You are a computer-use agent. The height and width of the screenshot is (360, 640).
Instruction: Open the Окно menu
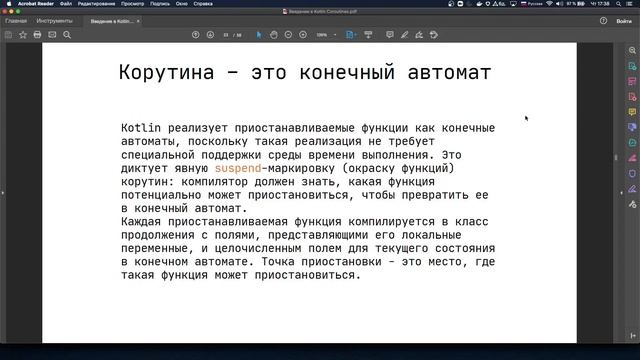(182, 4)
